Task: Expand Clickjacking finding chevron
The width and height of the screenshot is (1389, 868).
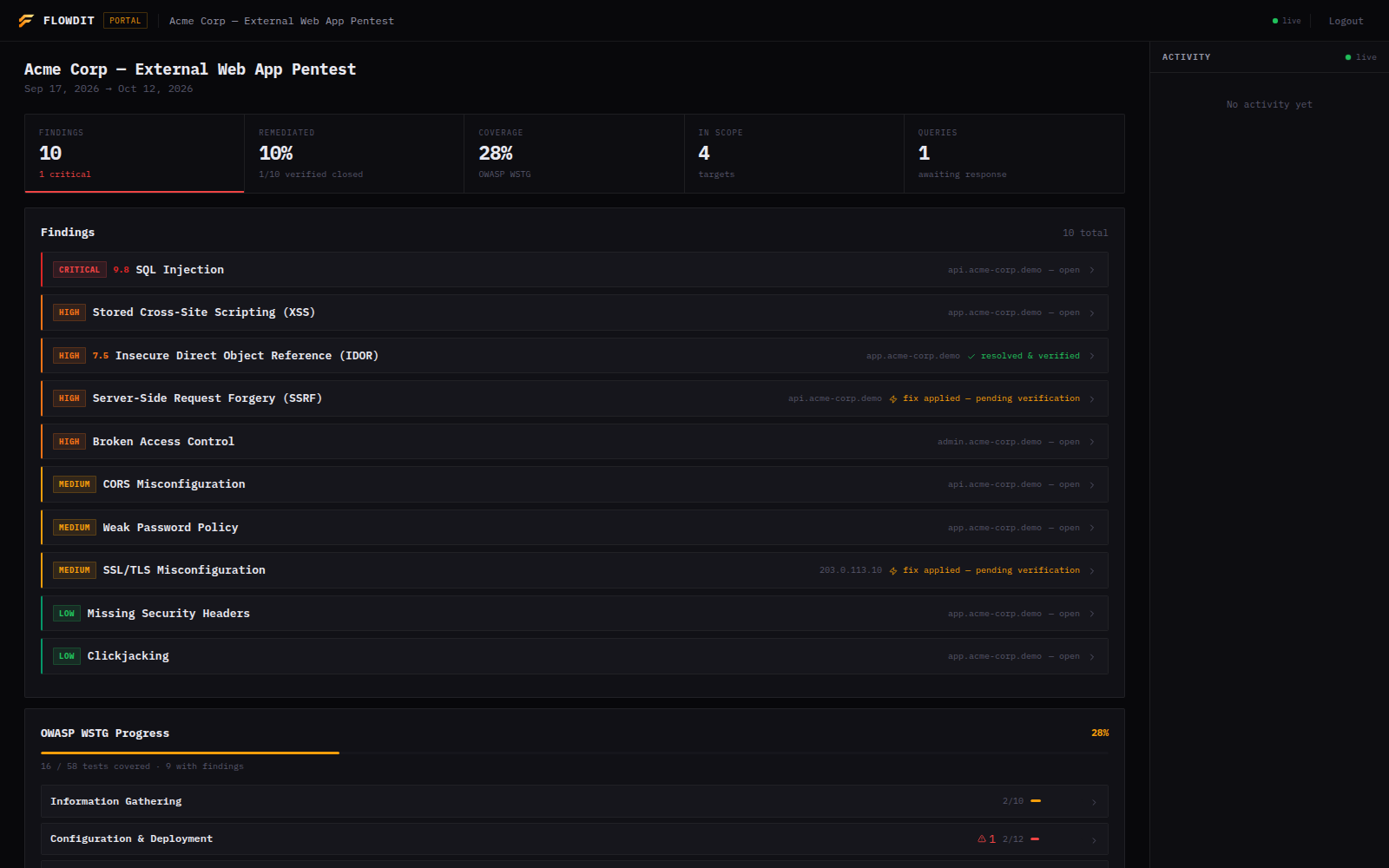Action: 1092,656
